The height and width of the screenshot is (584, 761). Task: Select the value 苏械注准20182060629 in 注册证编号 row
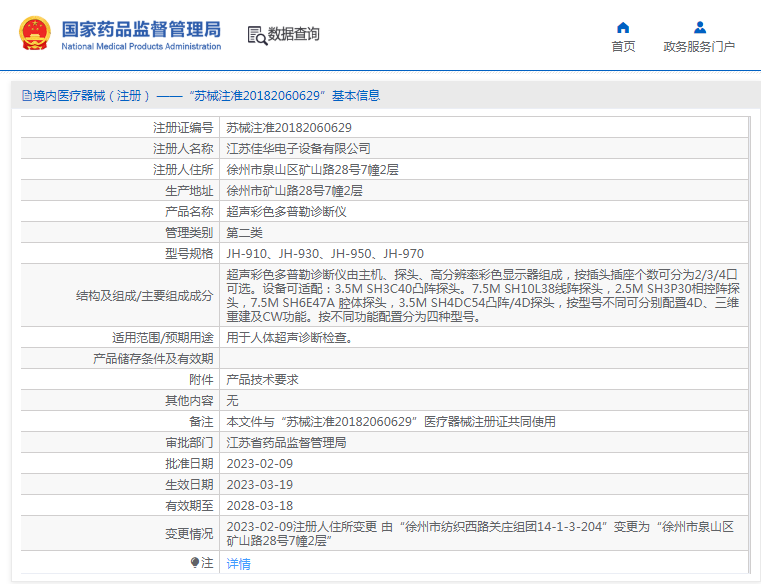coord(289,128)
